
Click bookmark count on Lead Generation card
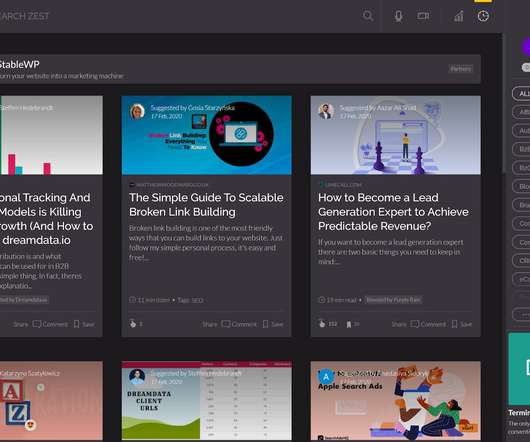pyautogui.click(x=353, y=324)
